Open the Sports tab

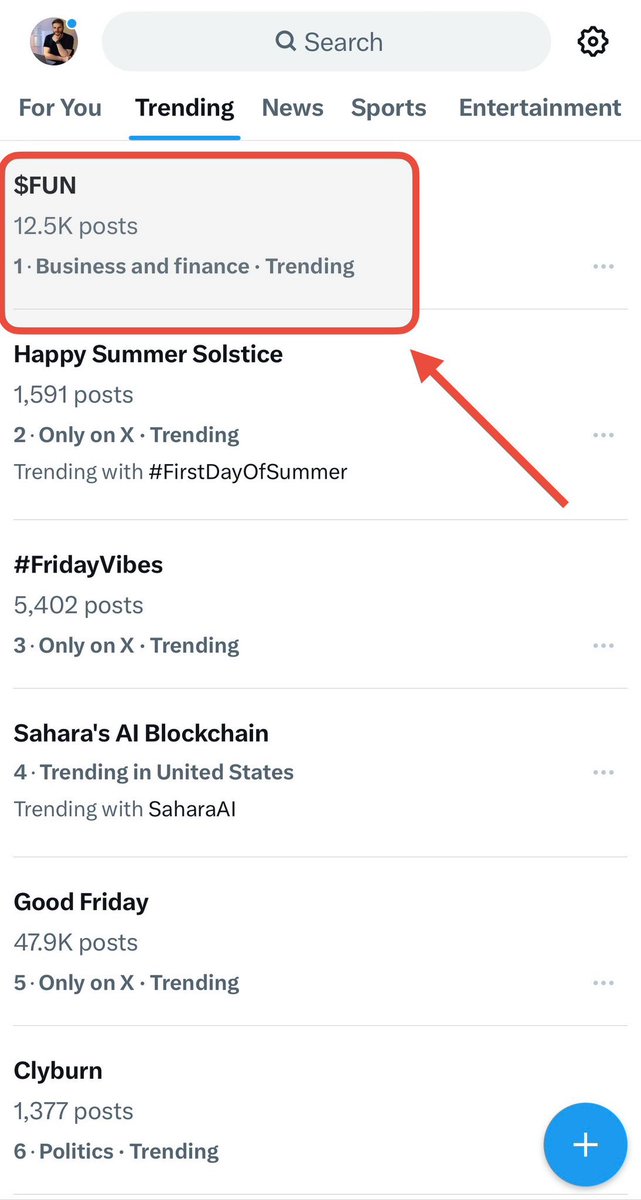(x=389, y=108)
